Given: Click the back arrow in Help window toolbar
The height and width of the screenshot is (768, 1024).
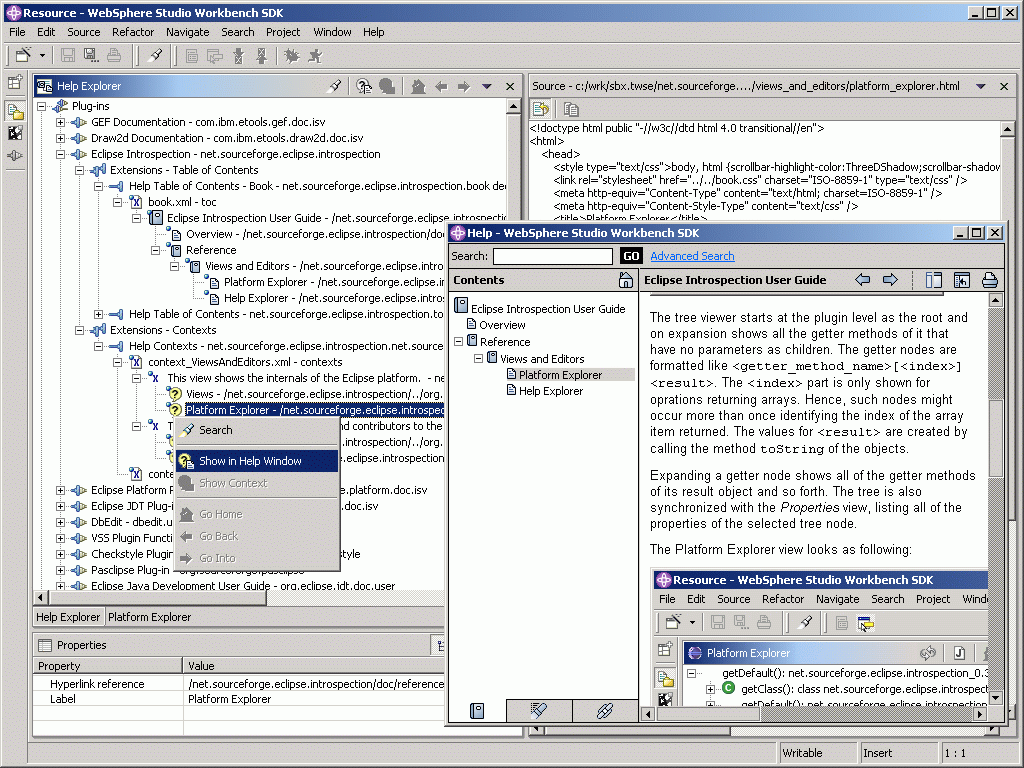Looking at the screenshot, I should coord(863,280).
